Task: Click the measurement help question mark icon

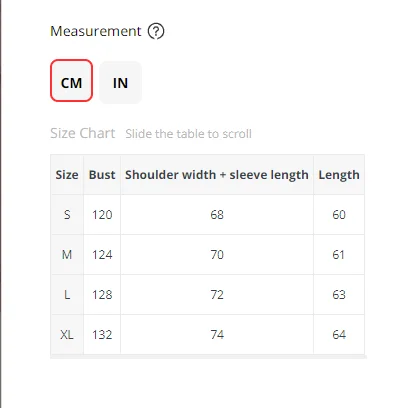Action: coord(156,31)
